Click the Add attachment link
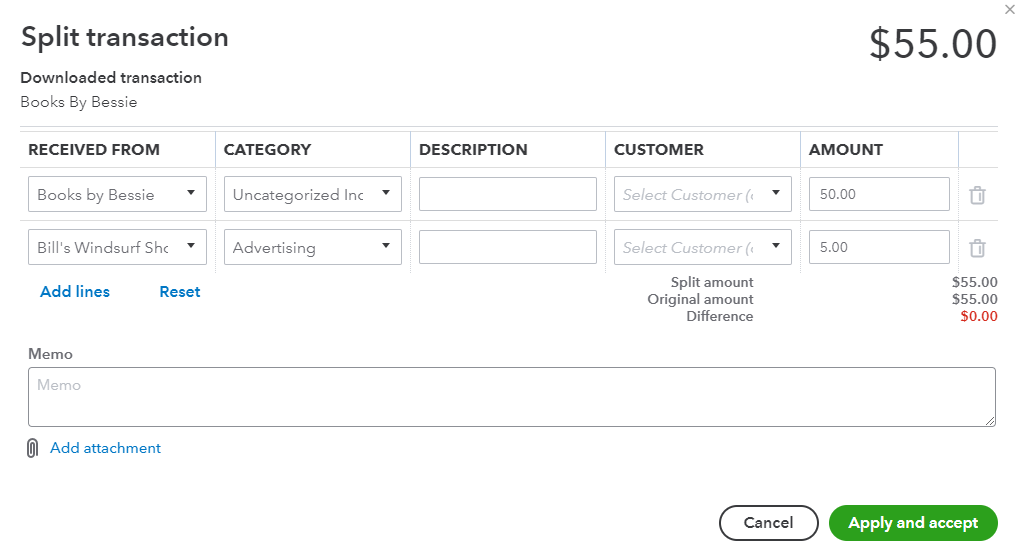 coord(106,448)
